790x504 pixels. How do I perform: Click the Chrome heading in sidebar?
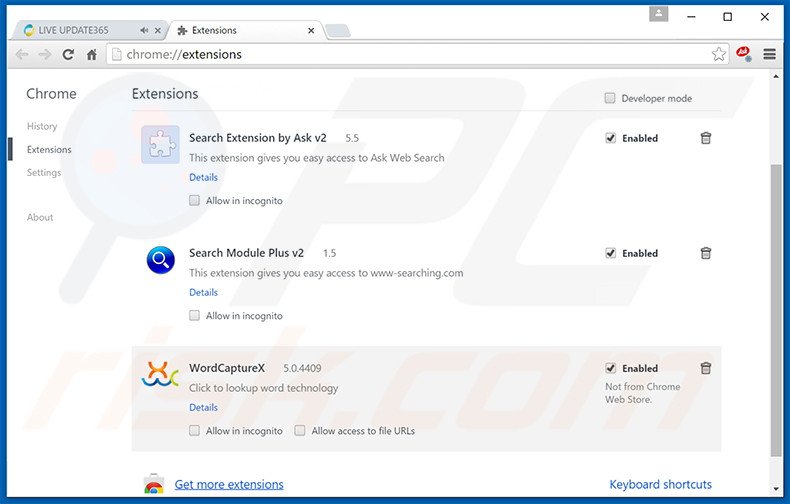click(51, 94)
